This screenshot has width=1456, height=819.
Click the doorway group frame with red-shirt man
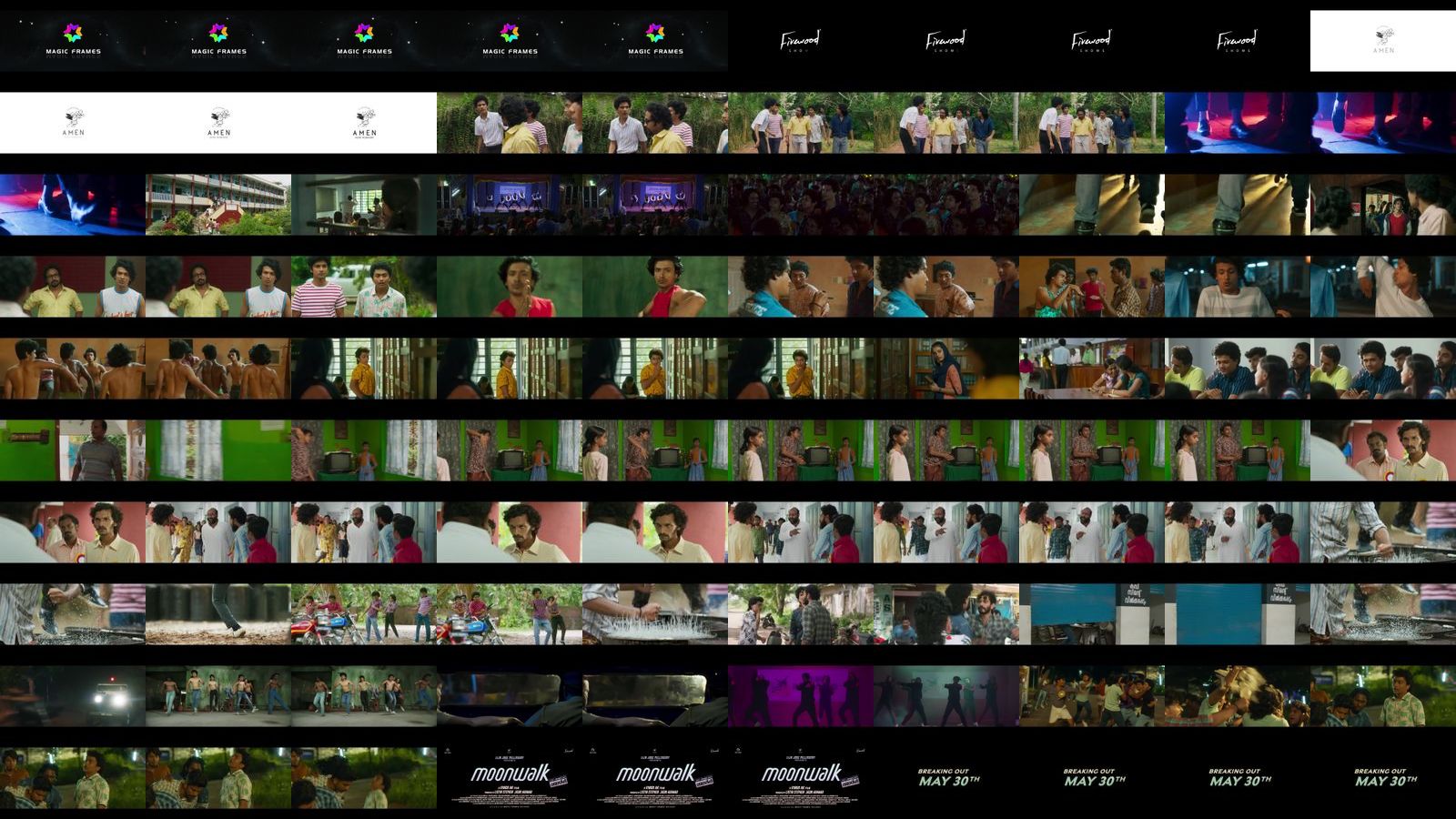[1383, 205]
